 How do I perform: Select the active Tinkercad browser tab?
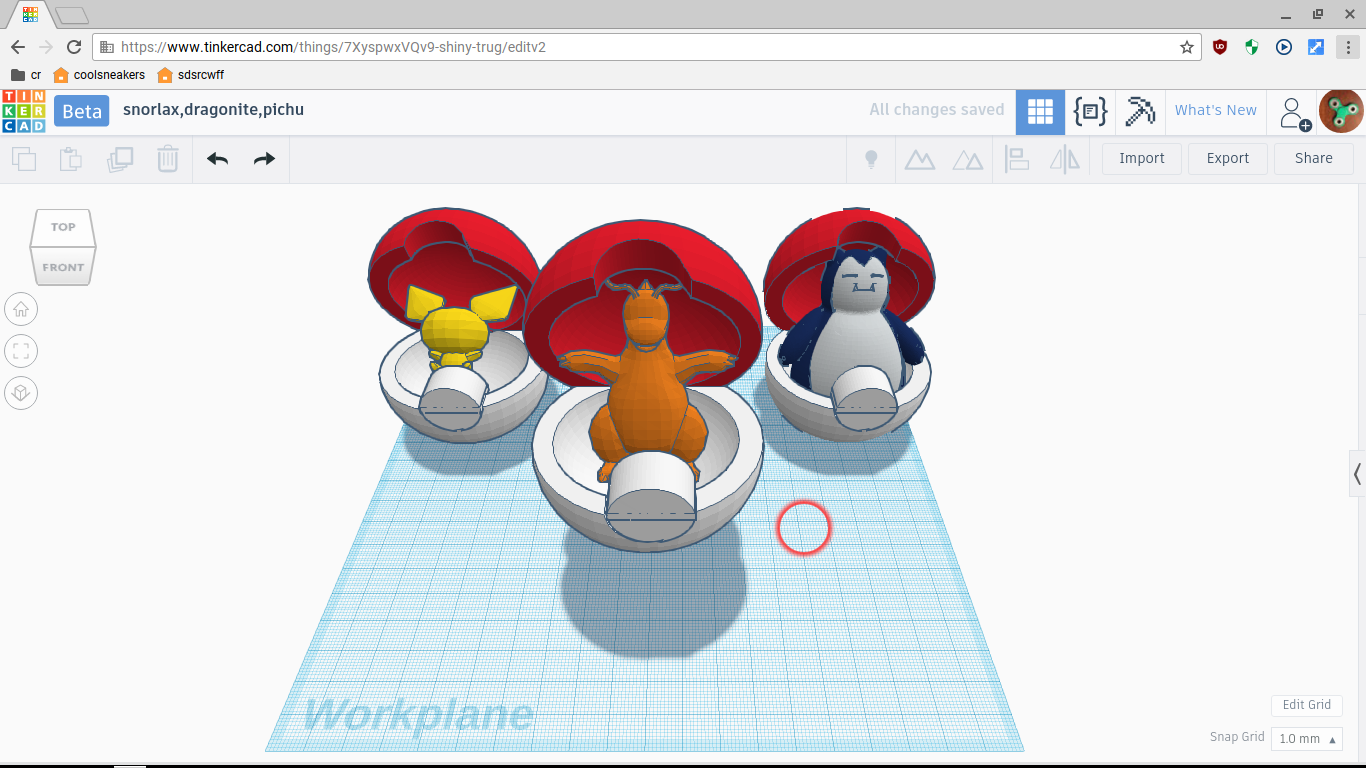(29, 15)
